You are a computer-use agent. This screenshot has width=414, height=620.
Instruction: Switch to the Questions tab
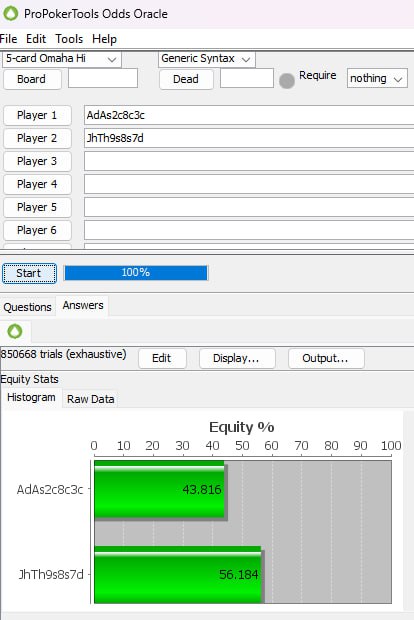[x=27, y=307]
